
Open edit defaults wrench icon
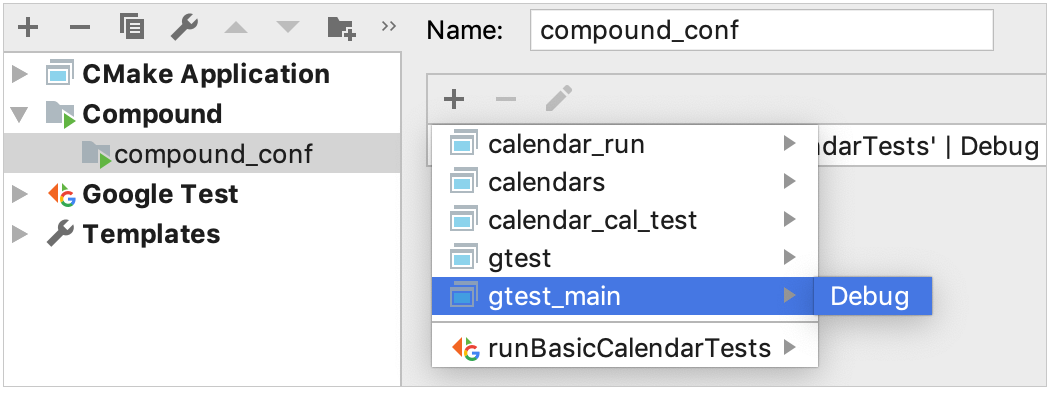(184, 28)
